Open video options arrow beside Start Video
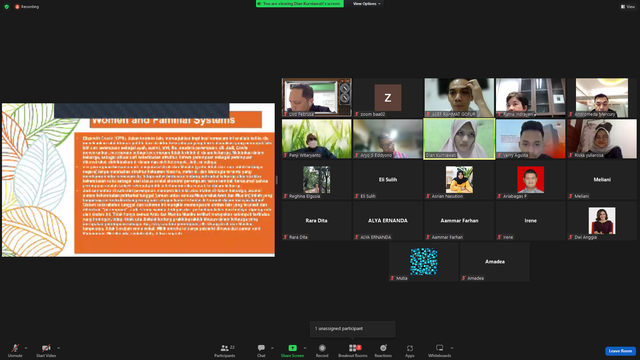Viewport: 640px width, 360px height. click(59, 348)
